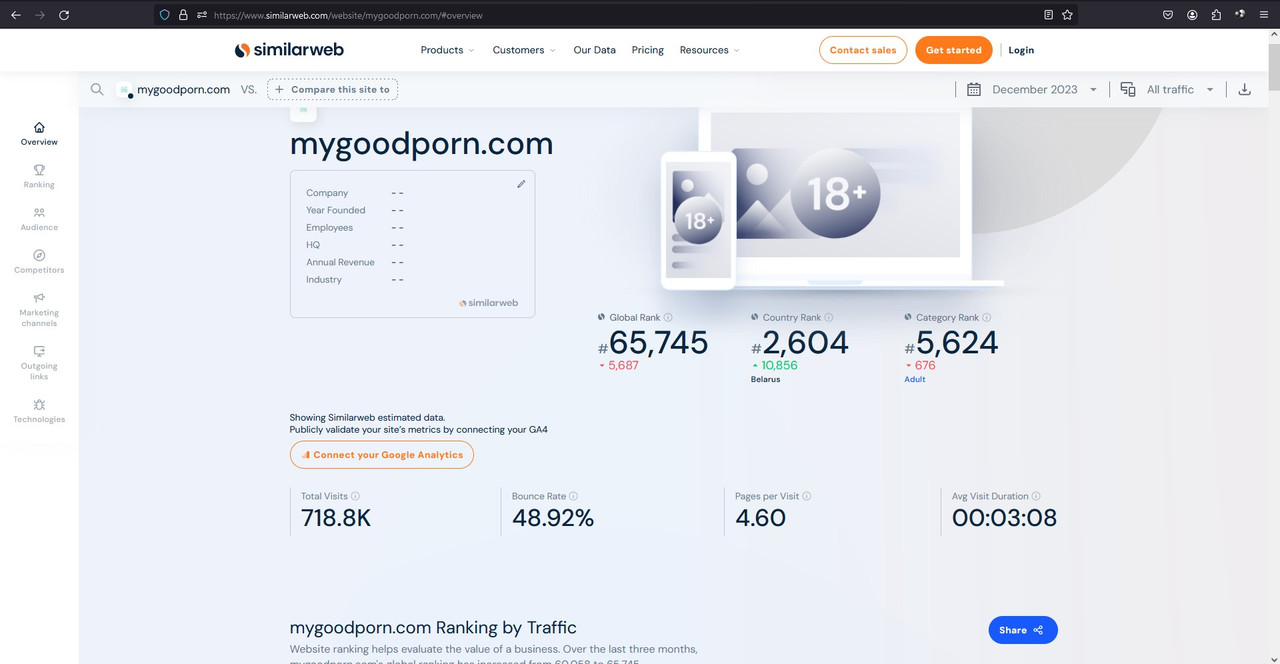The width and height of the screenshot is (1280, 664).
Task: Click the download report icon
Action: coord(1244,89)
